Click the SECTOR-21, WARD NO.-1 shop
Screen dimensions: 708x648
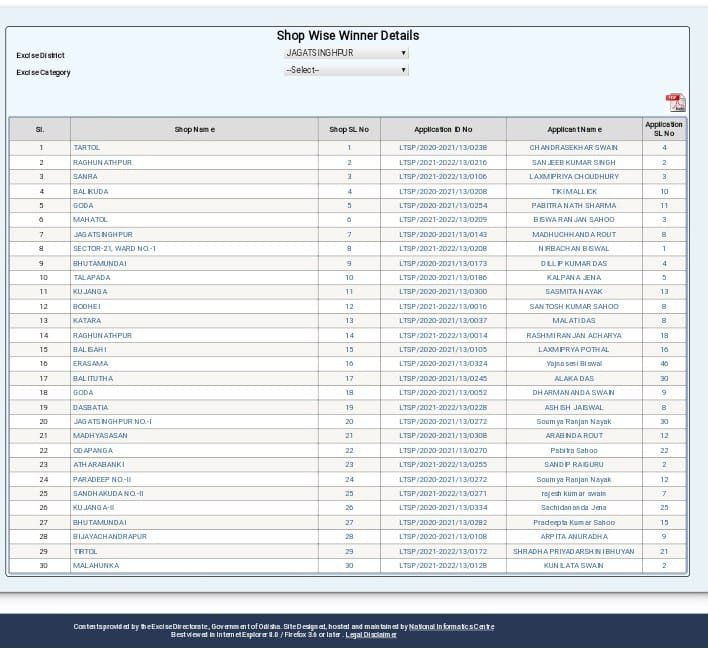[114, 248]
